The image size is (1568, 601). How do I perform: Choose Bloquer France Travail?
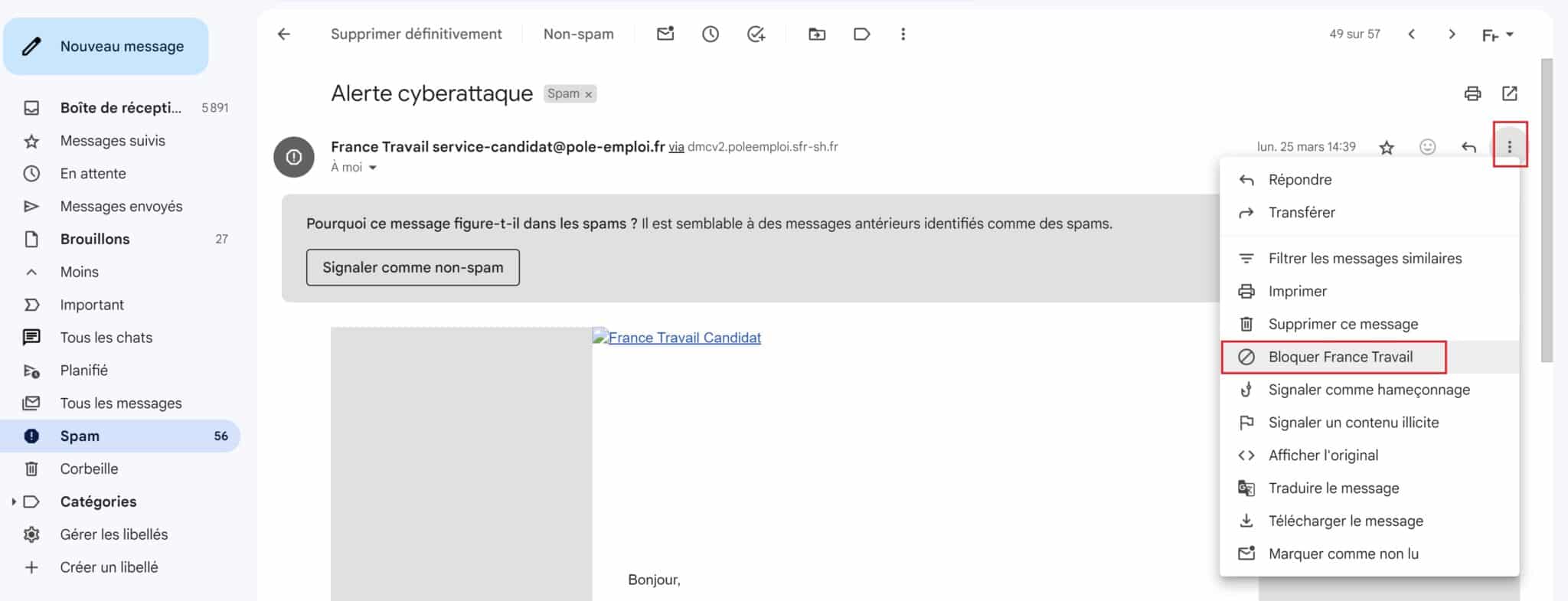click(x=1369, y=358)
